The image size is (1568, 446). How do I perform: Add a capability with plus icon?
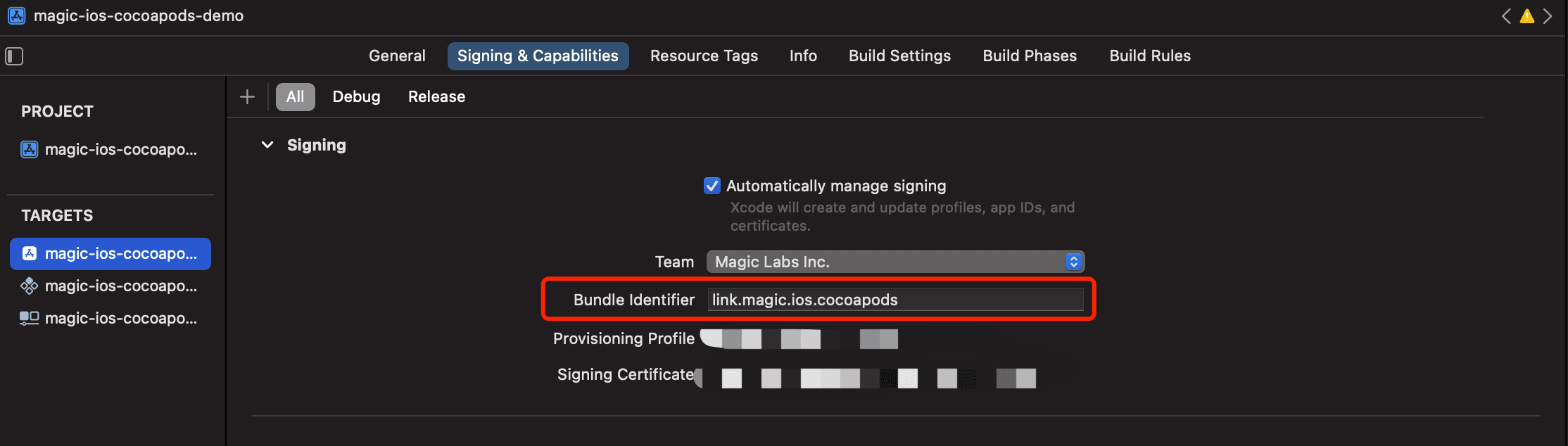[x=247, y=97]
